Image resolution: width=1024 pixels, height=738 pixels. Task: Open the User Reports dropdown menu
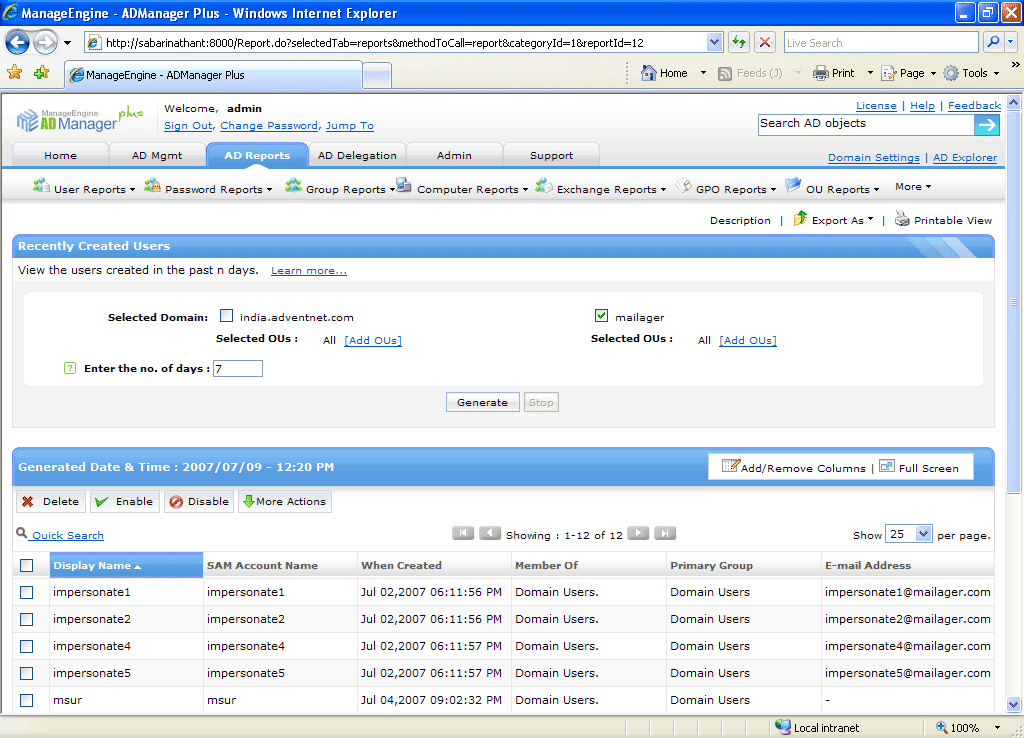point(84,188)
